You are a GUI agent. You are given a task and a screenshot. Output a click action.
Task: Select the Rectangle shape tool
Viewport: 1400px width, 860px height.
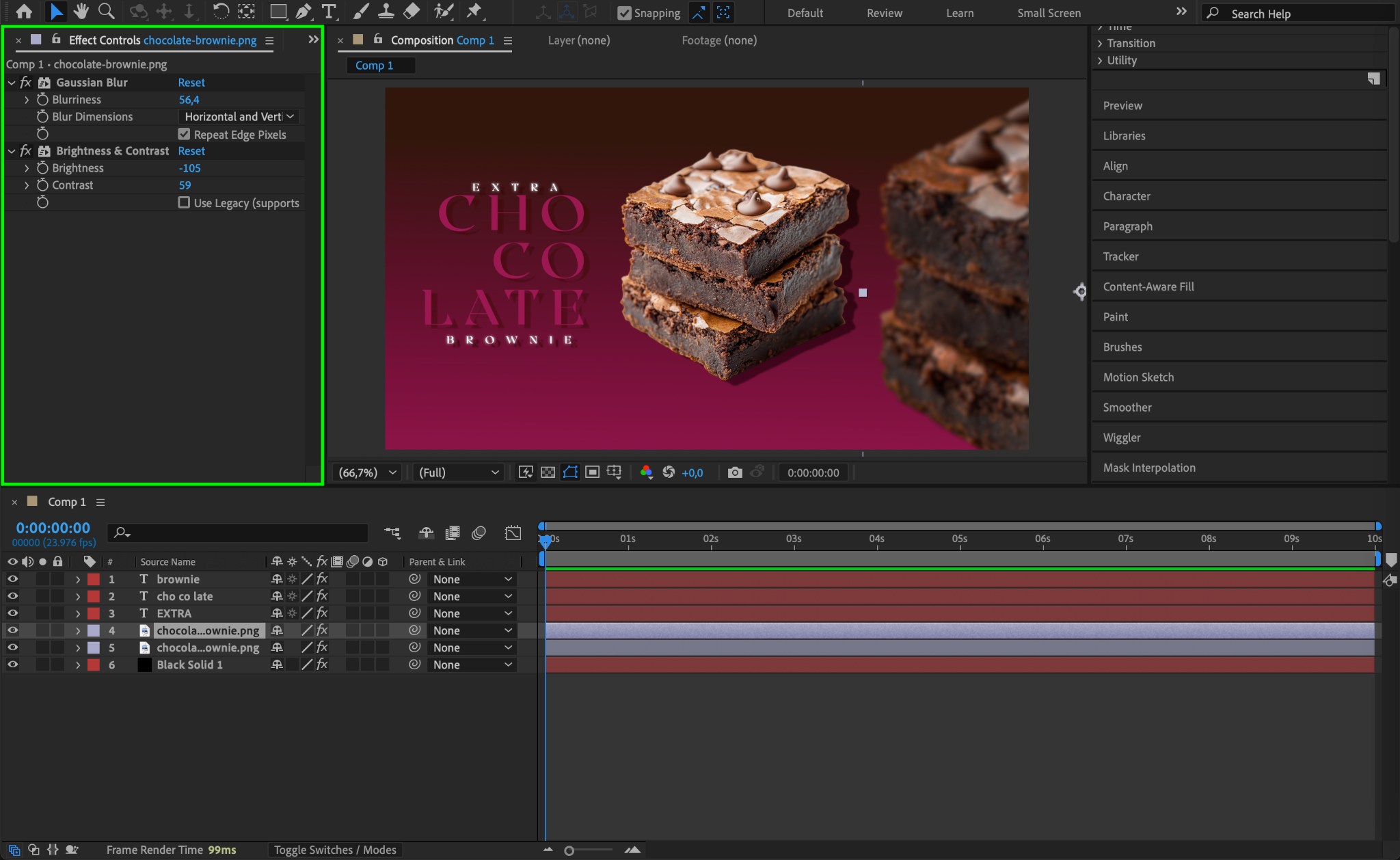tap(278, 12)
